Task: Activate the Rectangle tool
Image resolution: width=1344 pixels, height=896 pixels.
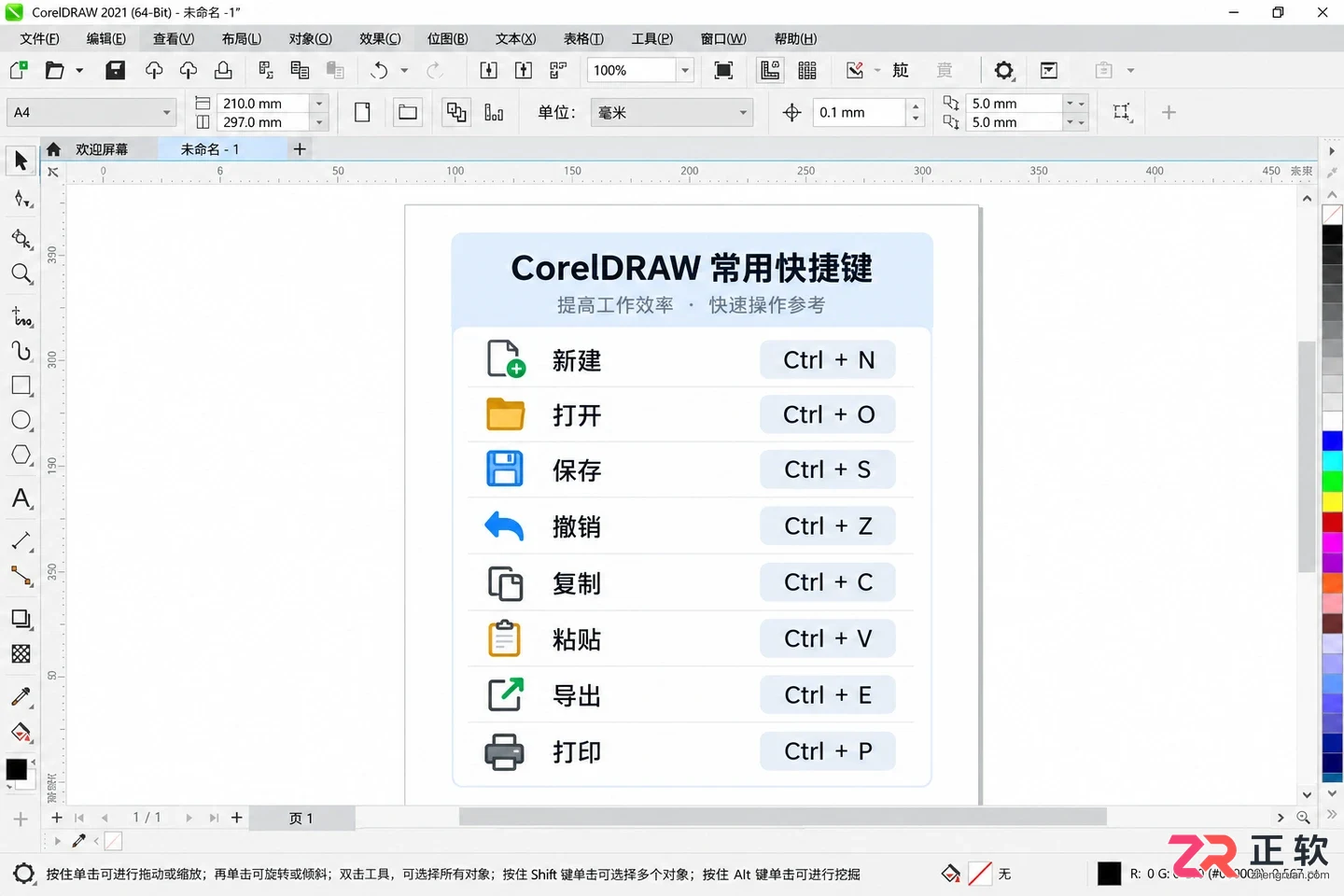Action: coord(21,385)
